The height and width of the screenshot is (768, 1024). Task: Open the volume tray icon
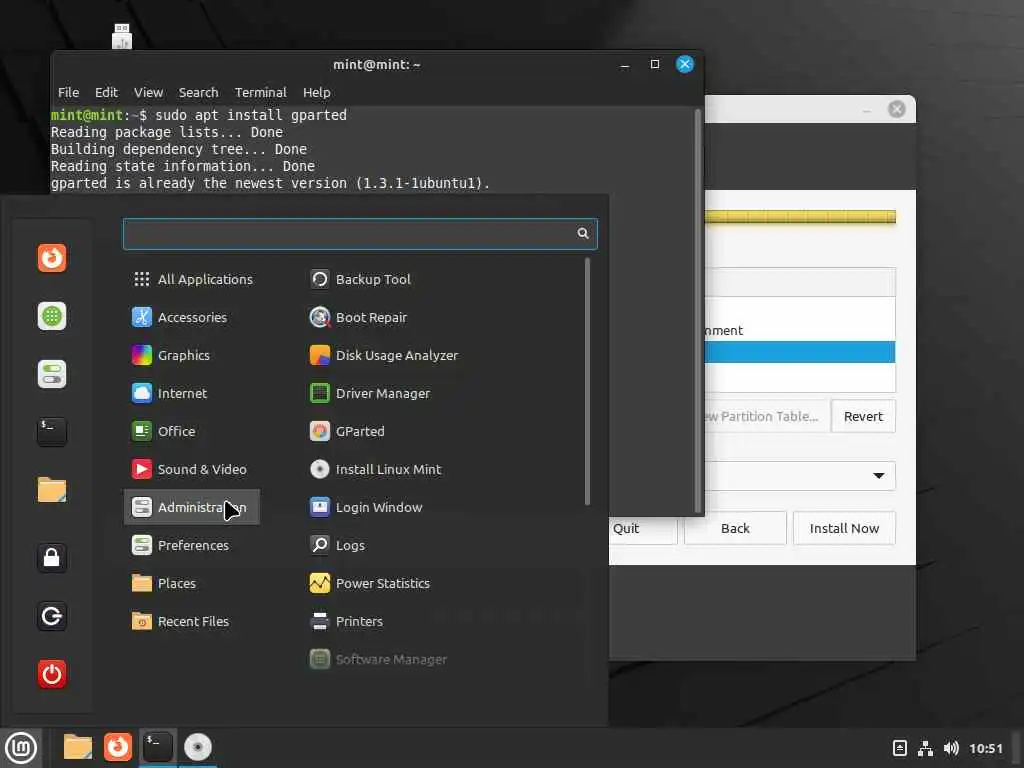coord(951,748)
